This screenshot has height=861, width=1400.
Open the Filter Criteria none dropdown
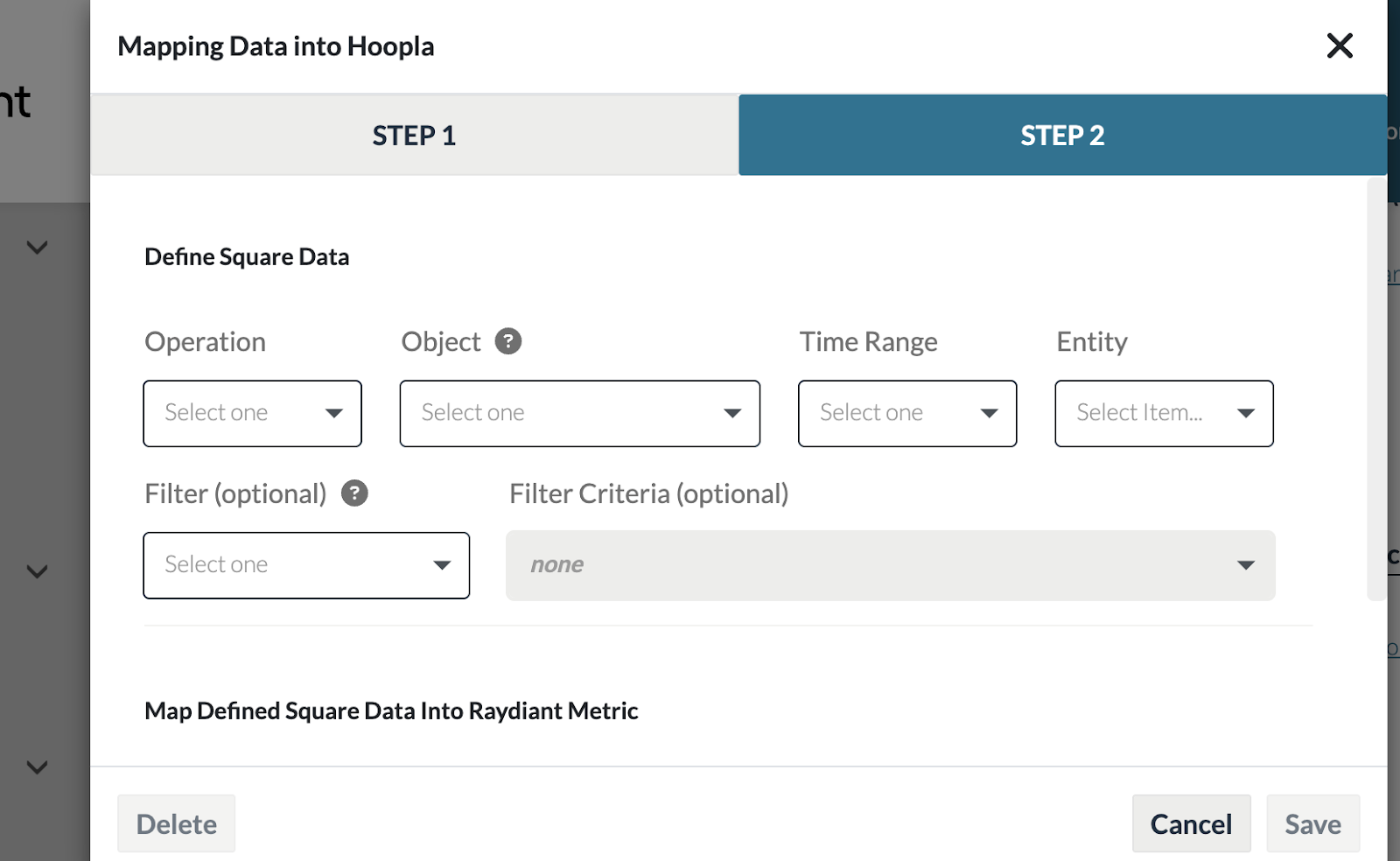coord(891,565)
